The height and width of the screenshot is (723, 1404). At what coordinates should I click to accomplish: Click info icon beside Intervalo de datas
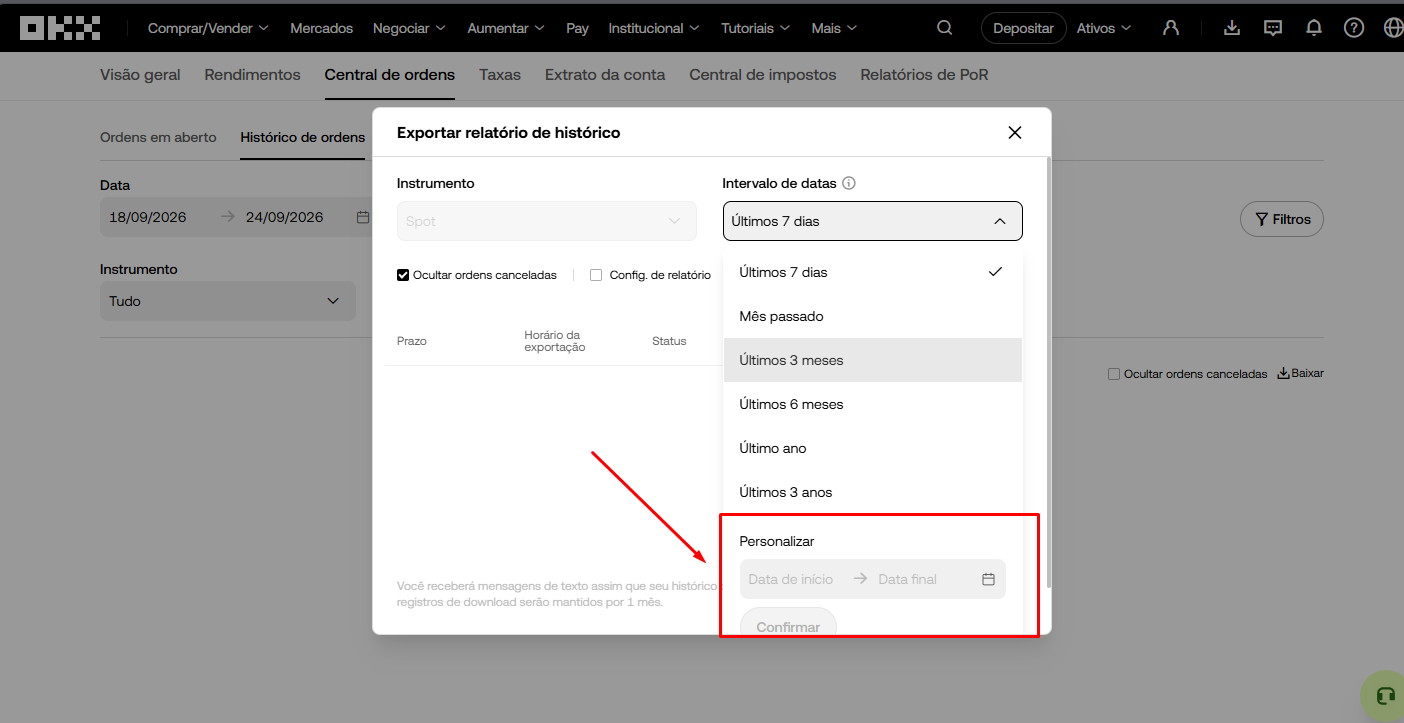849,183
